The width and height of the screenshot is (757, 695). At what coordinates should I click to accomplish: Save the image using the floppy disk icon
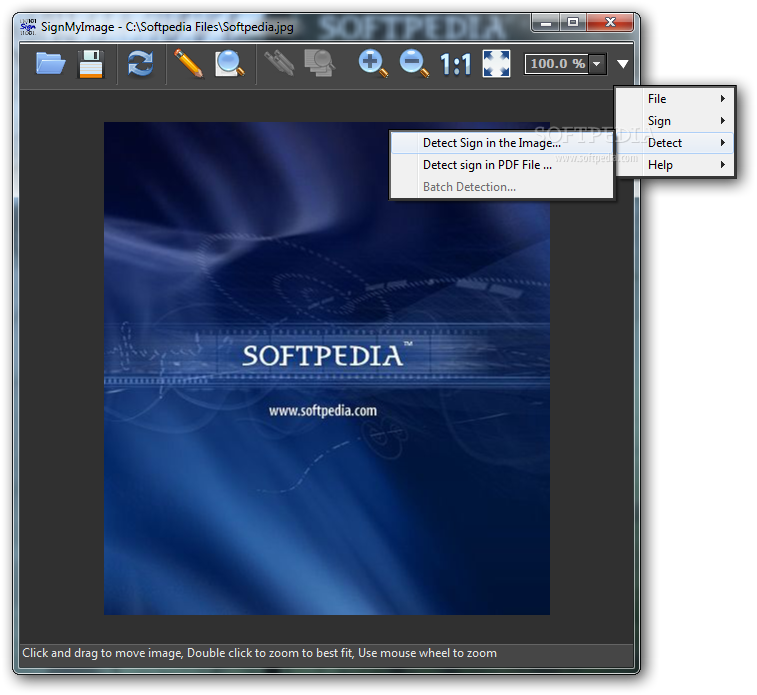(91, 64)
